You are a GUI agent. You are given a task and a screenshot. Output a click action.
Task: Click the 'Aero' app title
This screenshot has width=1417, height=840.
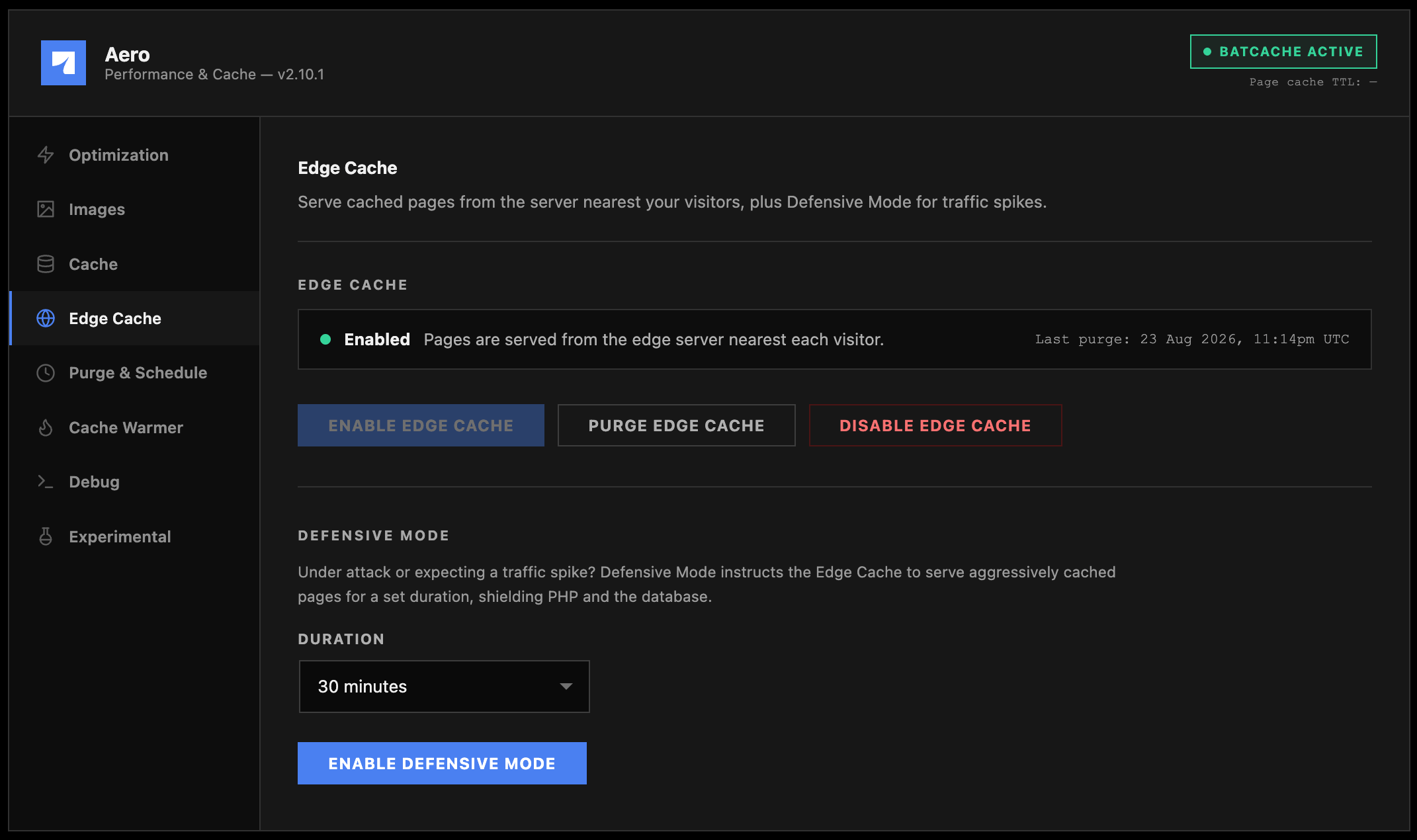127,54
